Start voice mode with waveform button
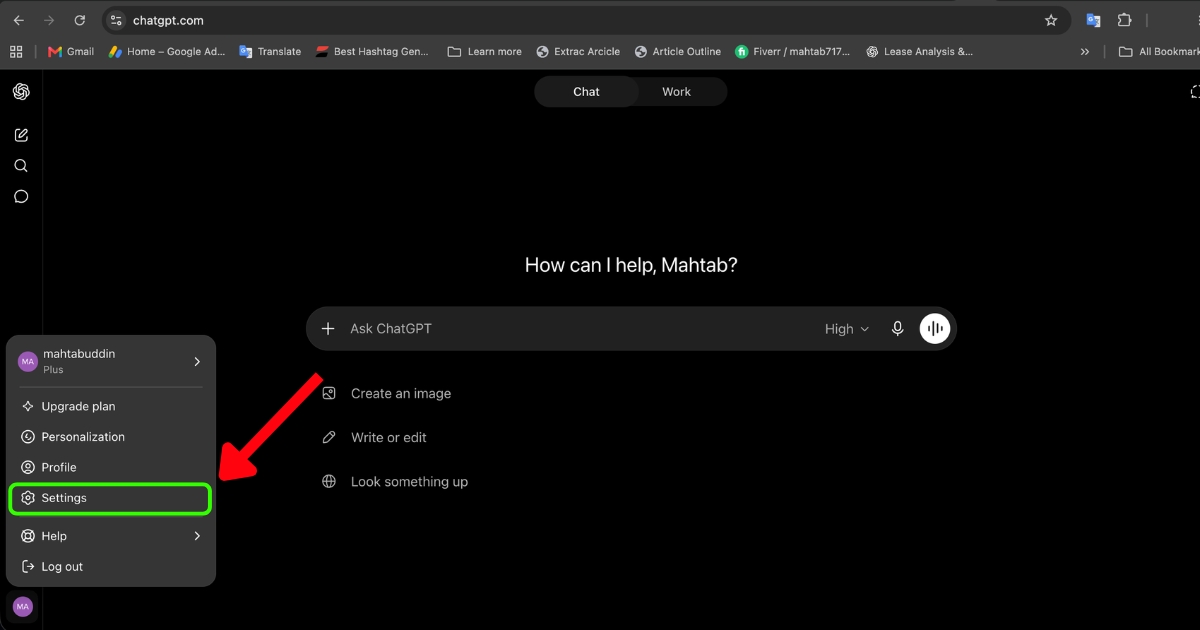 pyautogui.click(x=935, y=329)
